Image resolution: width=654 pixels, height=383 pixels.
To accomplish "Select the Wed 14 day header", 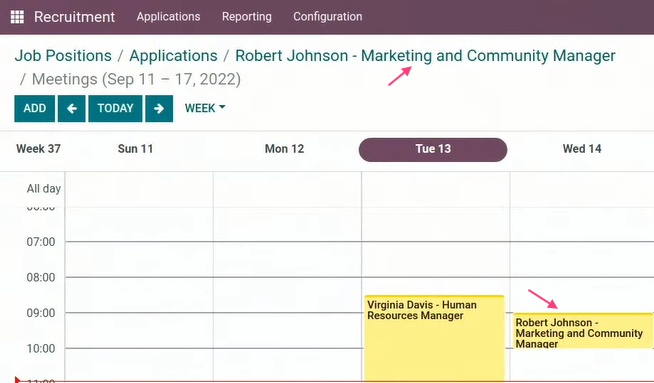I will (582, 149).
